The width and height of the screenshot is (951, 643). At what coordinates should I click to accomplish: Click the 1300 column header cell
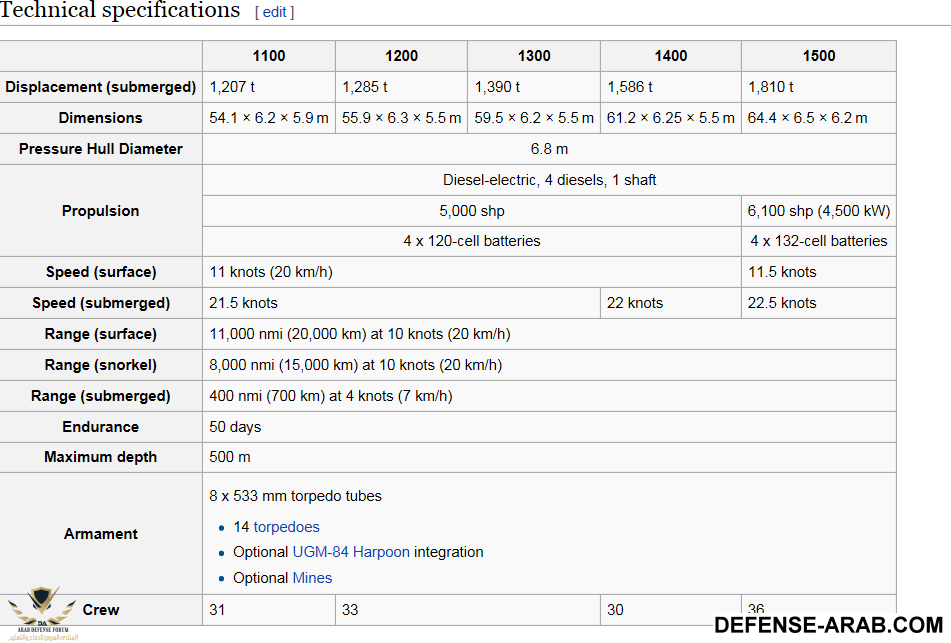pyautogui.click(x=534, y=56)
